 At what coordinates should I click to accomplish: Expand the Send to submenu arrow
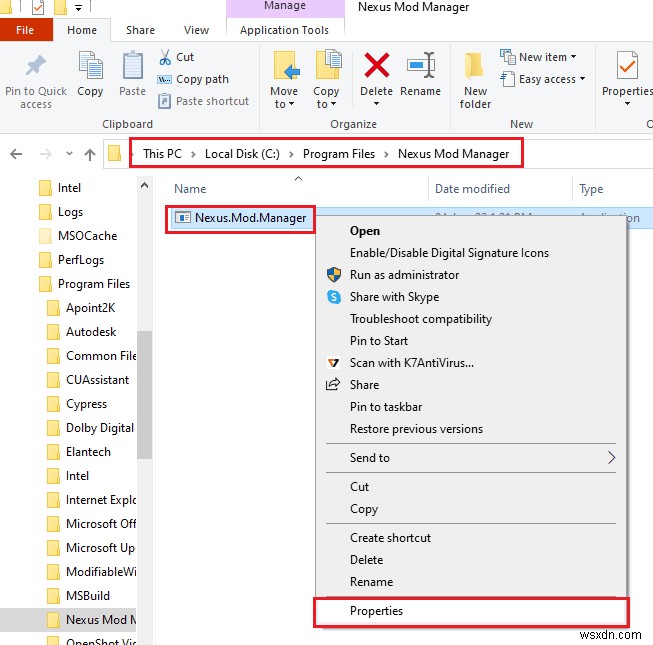point(611,457)
